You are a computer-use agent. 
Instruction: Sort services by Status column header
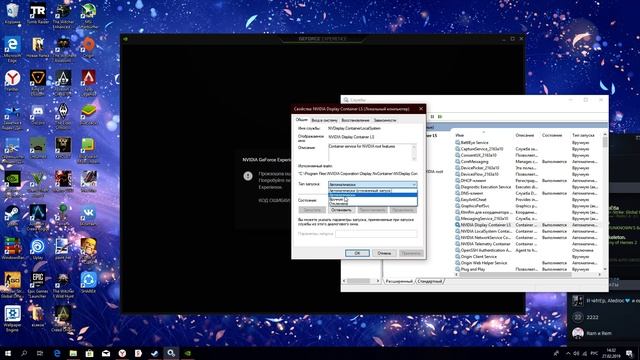pos(554,135)
